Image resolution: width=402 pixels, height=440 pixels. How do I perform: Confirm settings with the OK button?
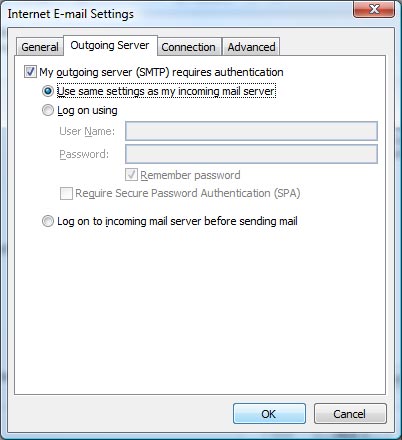click(269, 414)
